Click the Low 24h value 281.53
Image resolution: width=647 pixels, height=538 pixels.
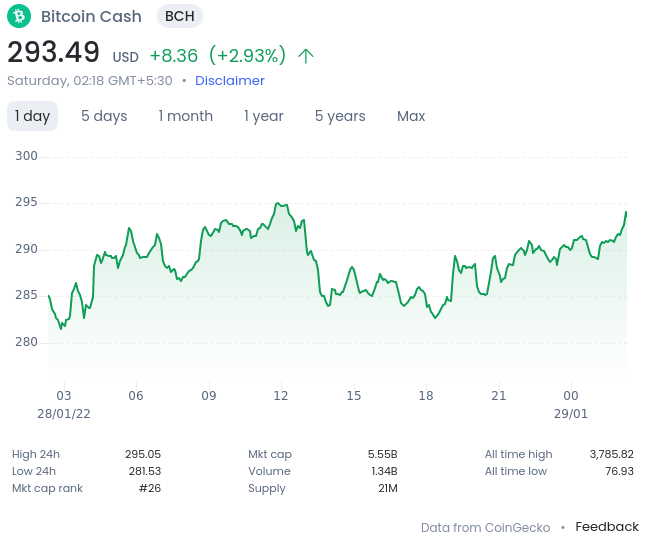(x=145, y=471)
